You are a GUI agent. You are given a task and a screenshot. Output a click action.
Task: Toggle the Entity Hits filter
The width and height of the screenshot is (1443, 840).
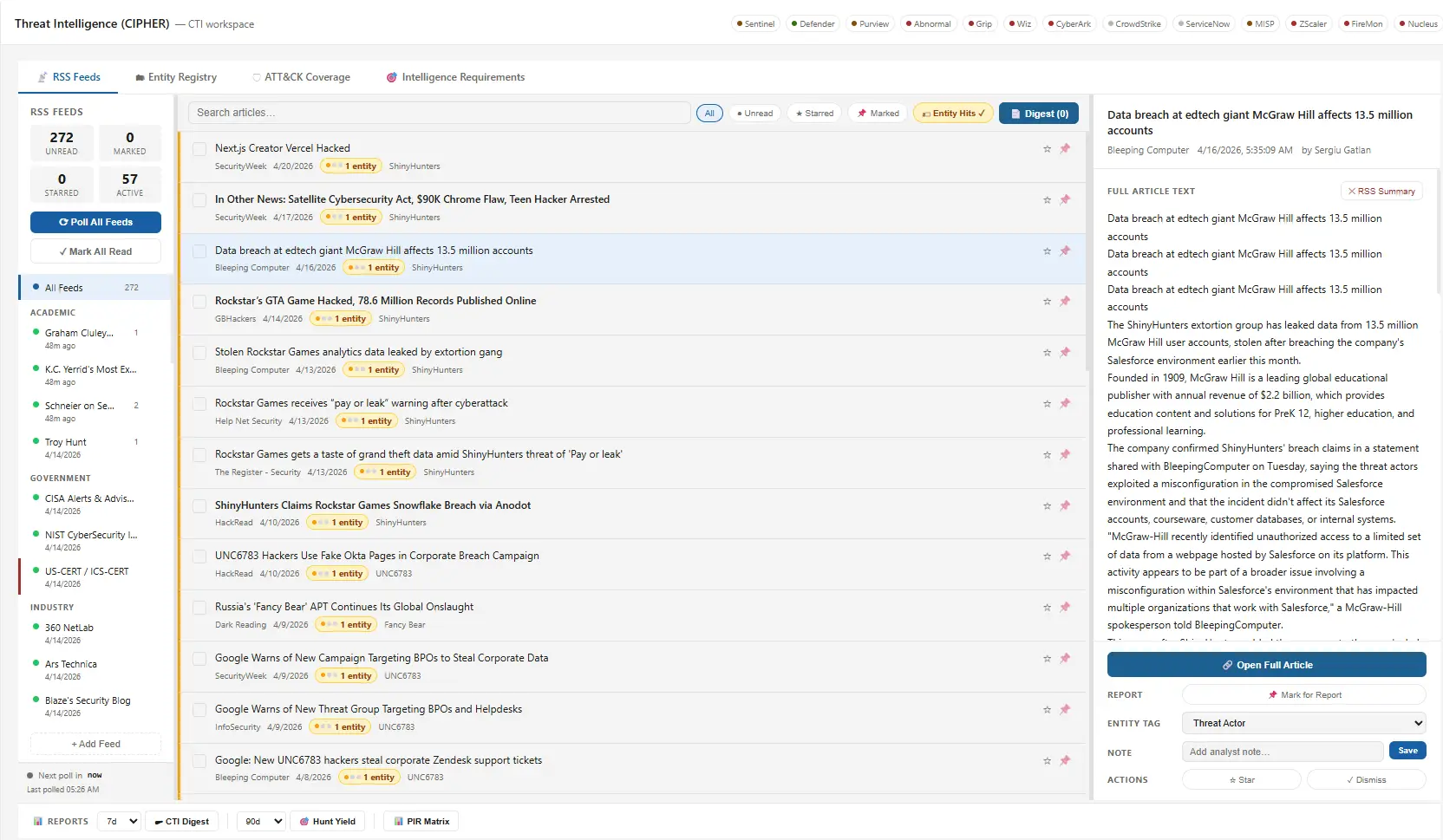point(953,114)
